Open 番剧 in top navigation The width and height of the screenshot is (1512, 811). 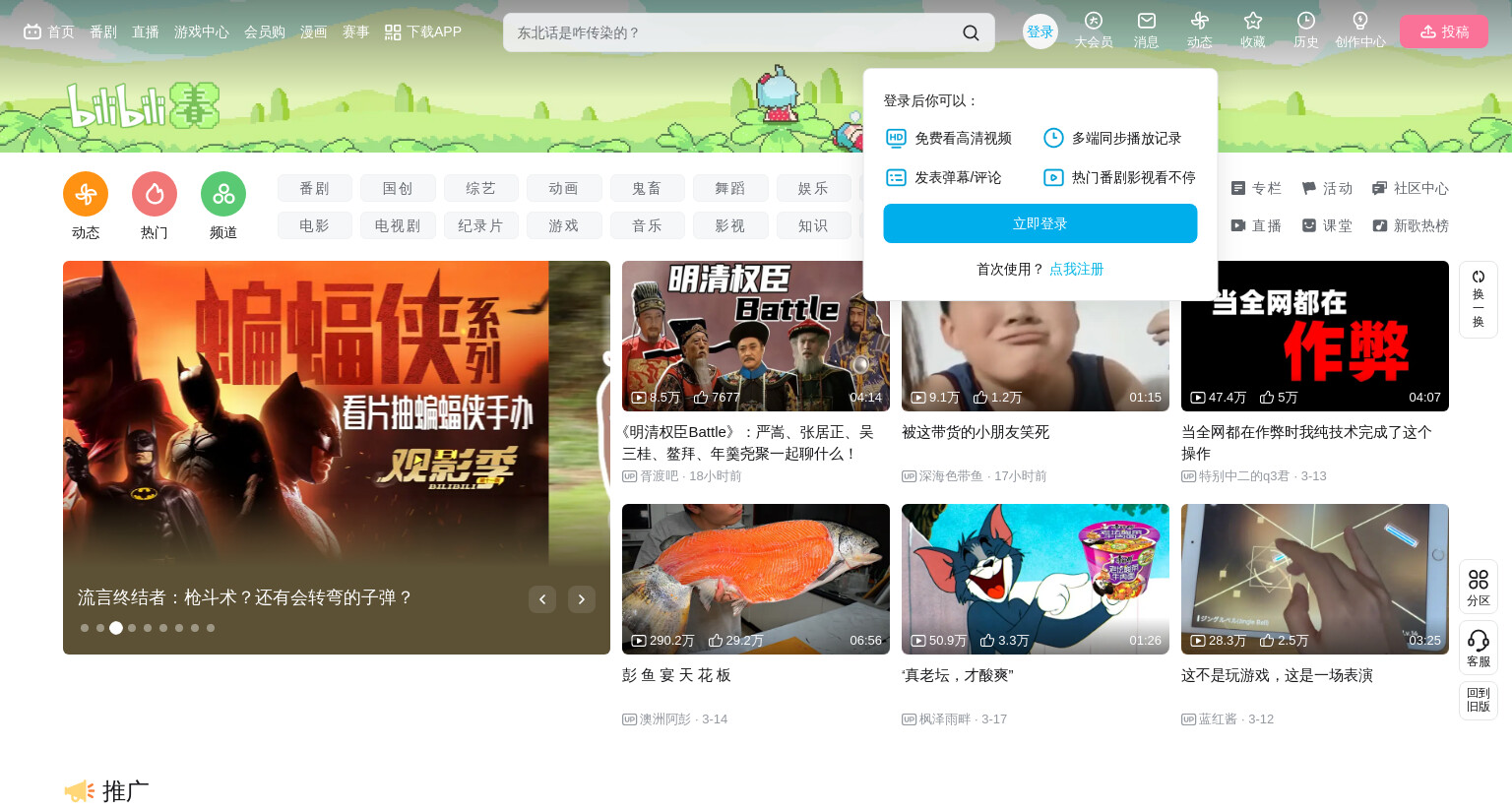coord(103,31)
